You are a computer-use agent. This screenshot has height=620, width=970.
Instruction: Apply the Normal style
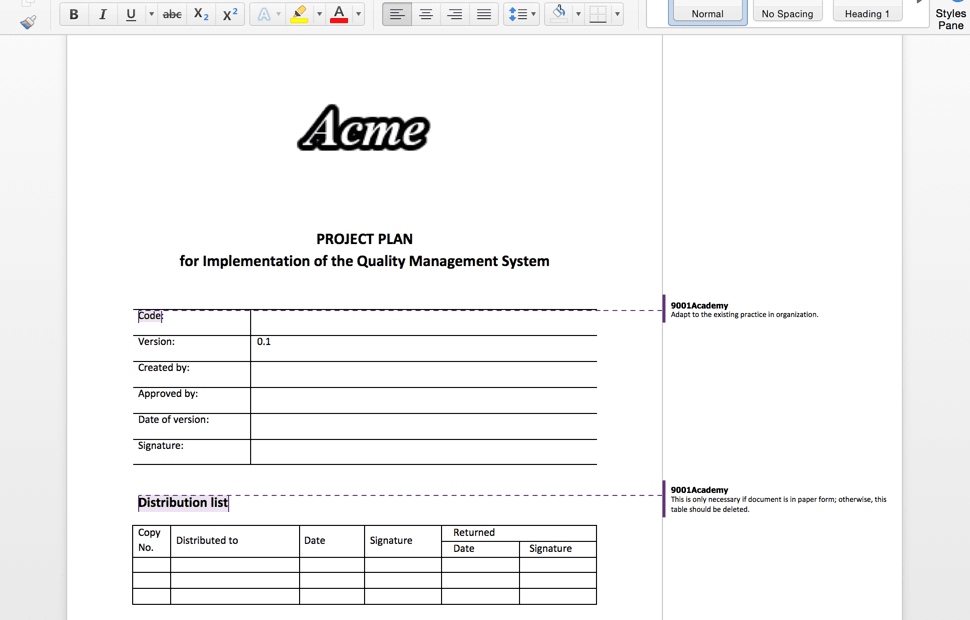[x=707, y=12]
